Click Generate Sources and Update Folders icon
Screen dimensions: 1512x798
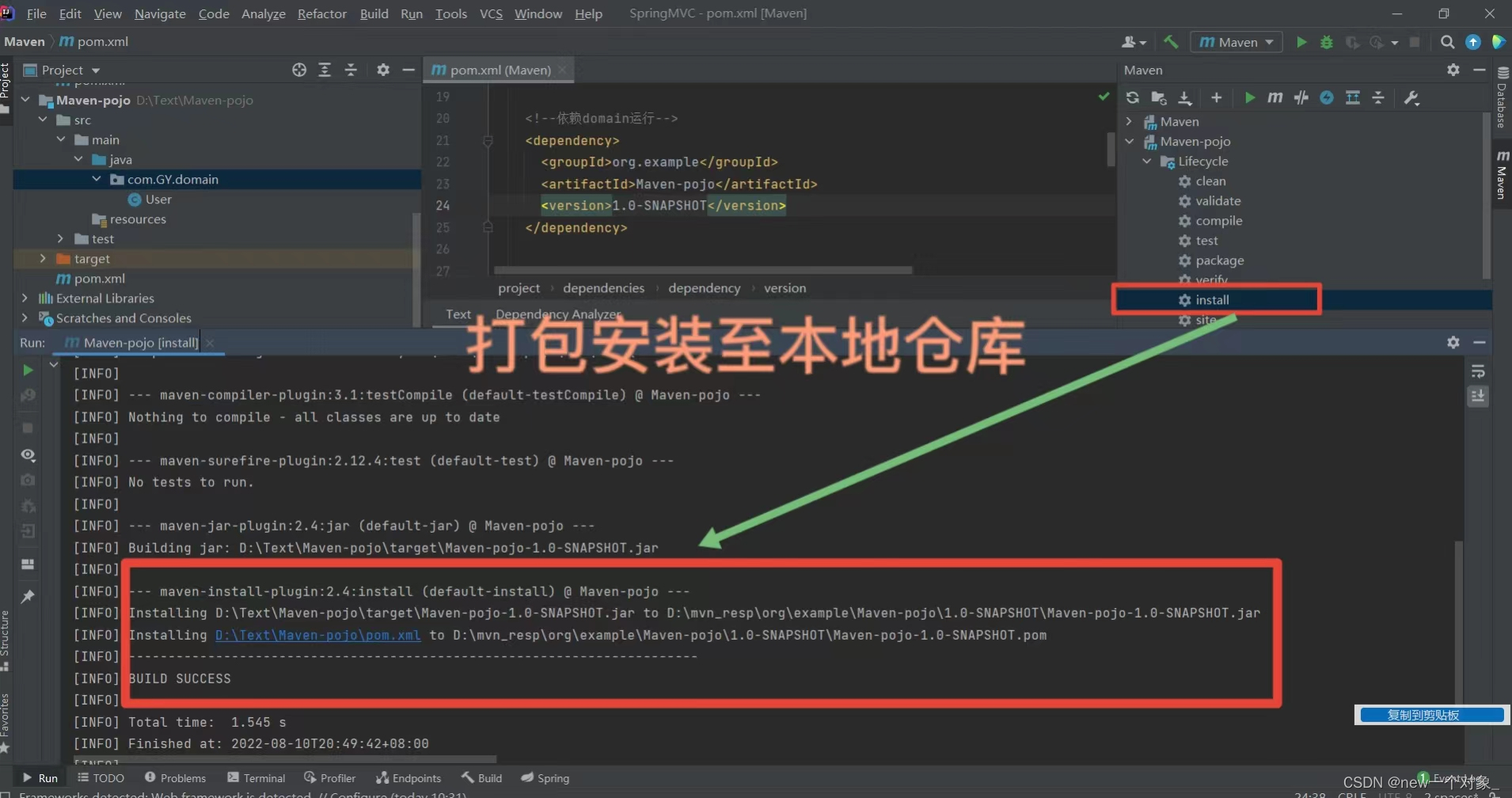(x=1159, y=97)
